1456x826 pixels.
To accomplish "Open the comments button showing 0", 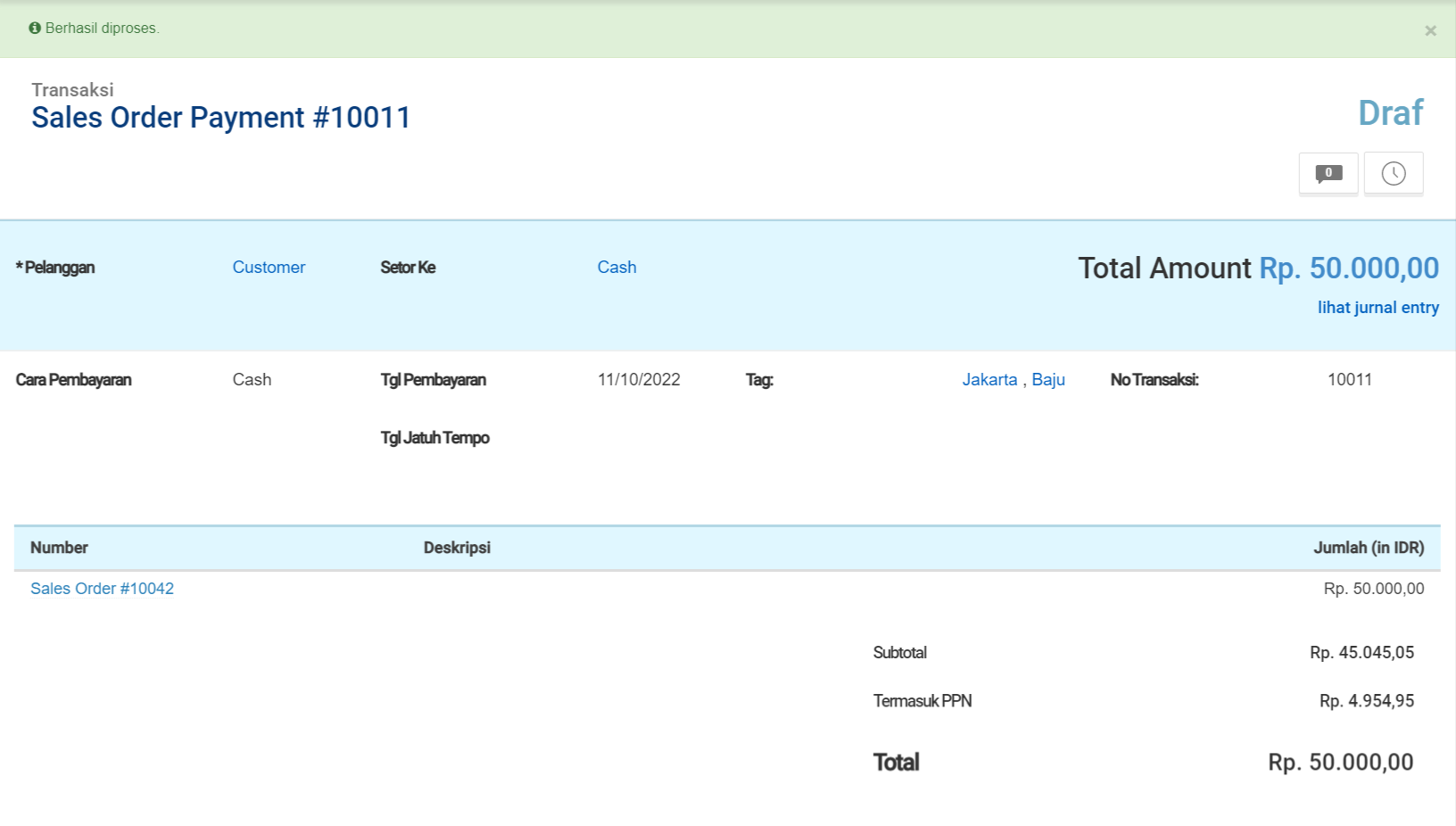I will click(1328, 173).
